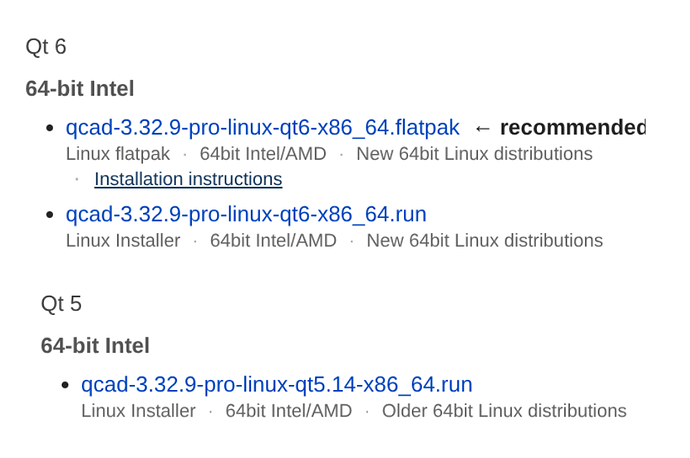
Task: Click 64bit Intel/AMD text under flatpak link
Action: pyautogui.click(x=263, y=154)
